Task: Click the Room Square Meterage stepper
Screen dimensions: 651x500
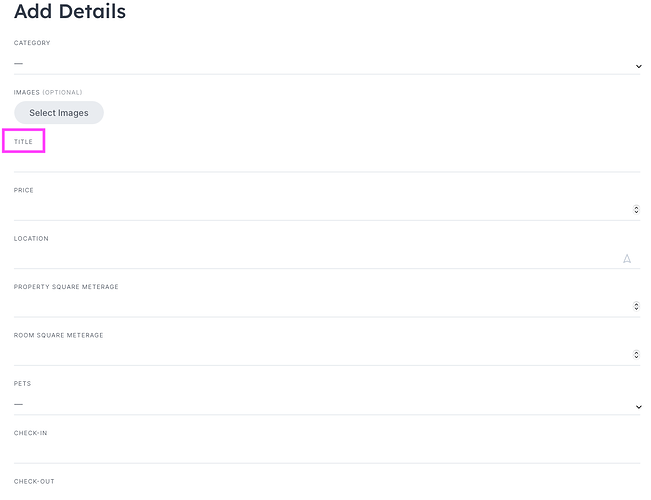Action: [x=637, y=354]
